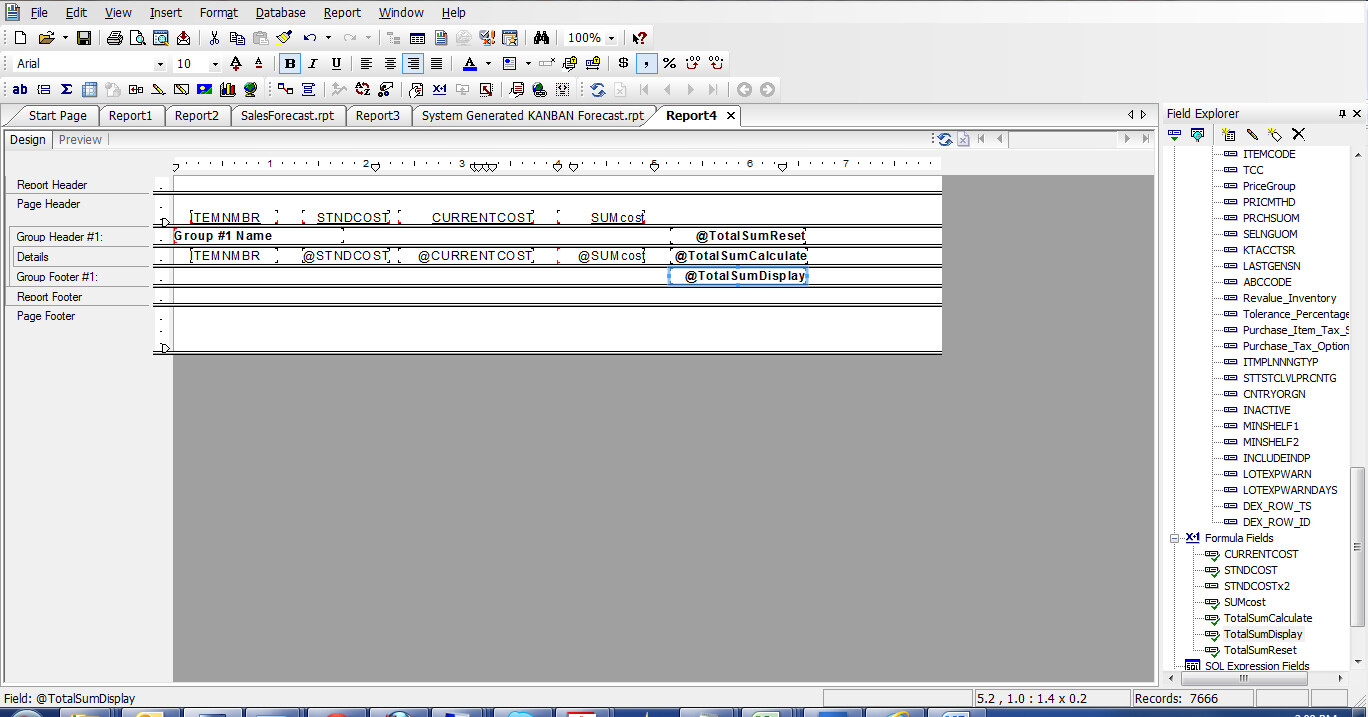Switch to the Preview view
The width and height of the screenshot is (1368, 717).
click(x=79, y=139)
